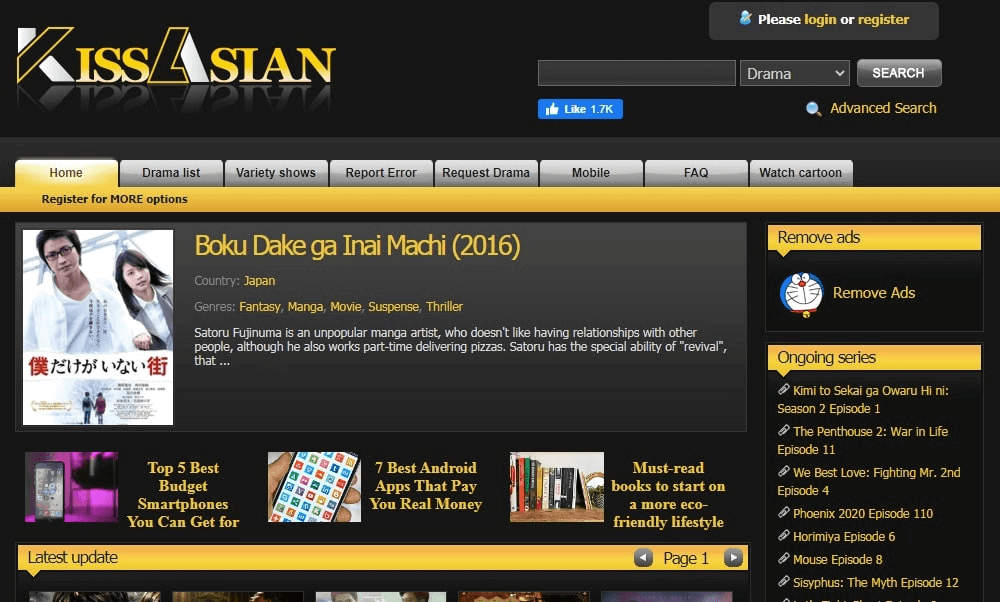Click link icon beside Horimiya Episode 6

pos(784,535)
